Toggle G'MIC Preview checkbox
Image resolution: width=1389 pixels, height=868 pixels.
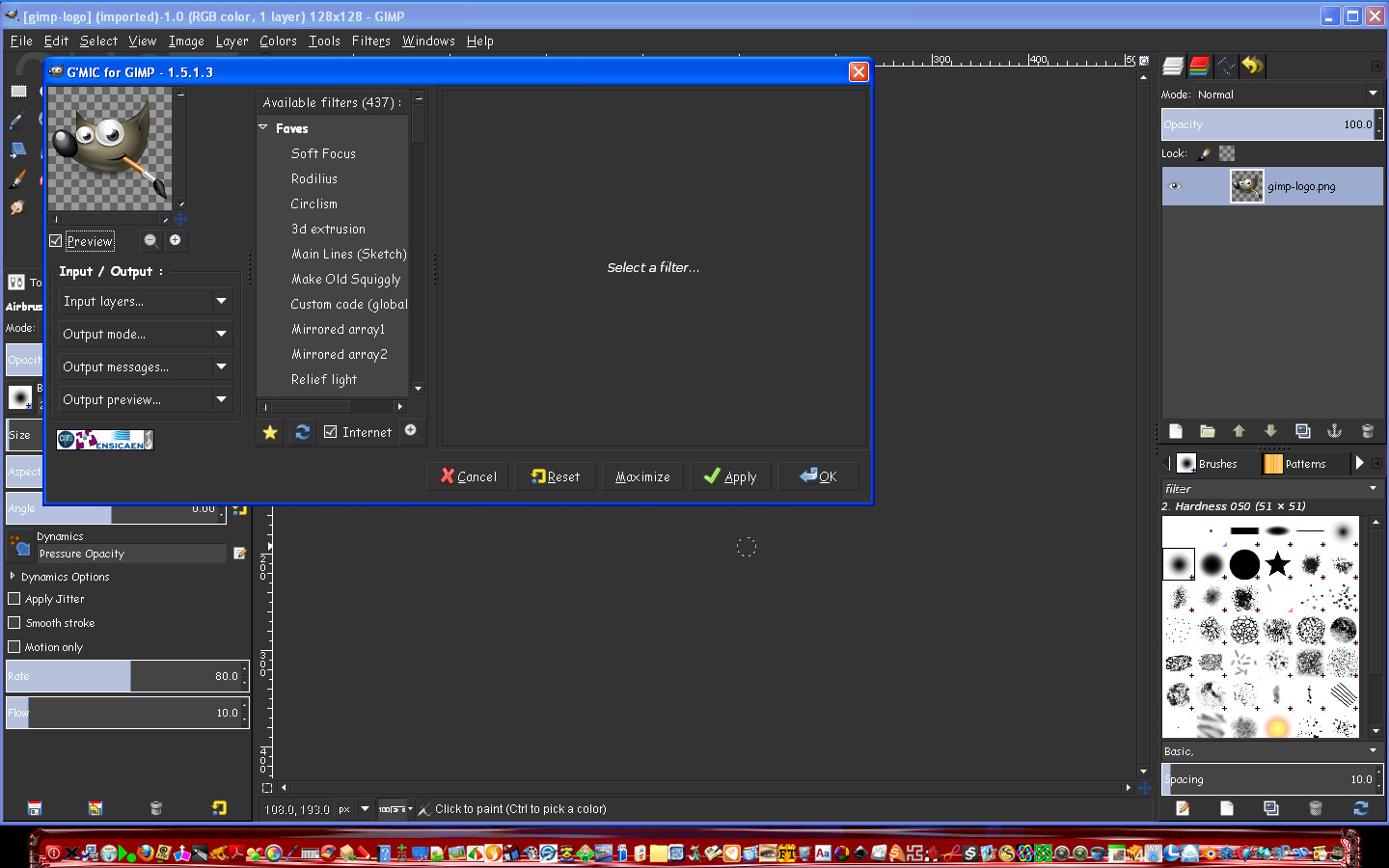pyautogui.click(x=56, y=241)
